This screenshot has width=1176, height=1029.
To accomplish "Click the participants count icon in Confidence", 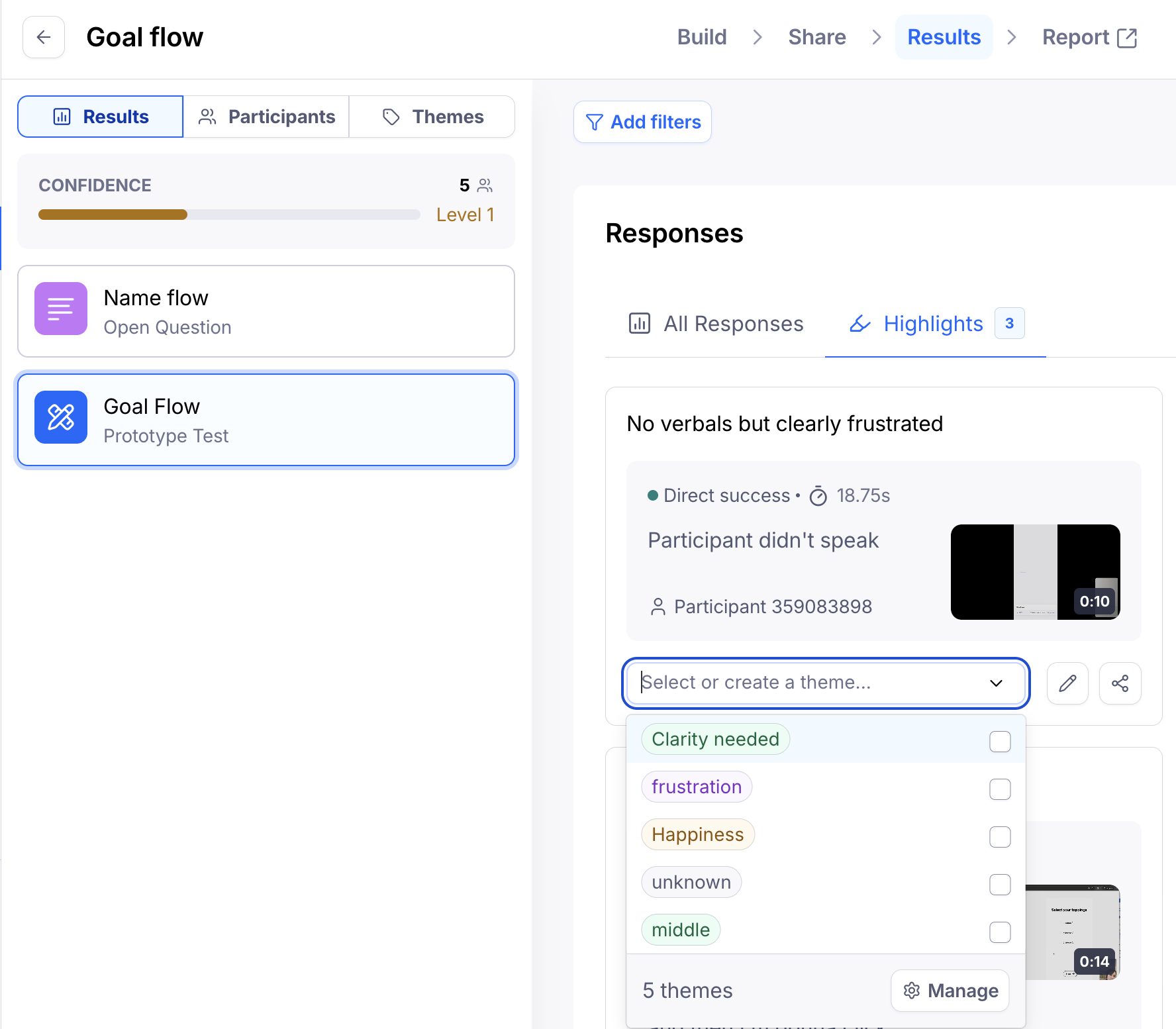I will pyautogui.click(x=485, y=185).
